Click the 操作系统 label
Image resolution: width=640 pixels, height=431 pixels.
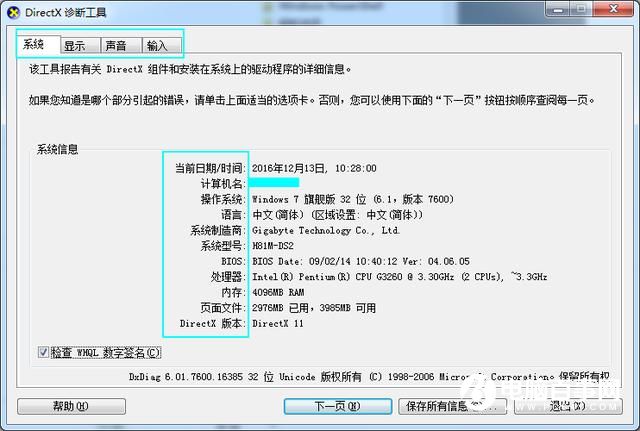223,199
